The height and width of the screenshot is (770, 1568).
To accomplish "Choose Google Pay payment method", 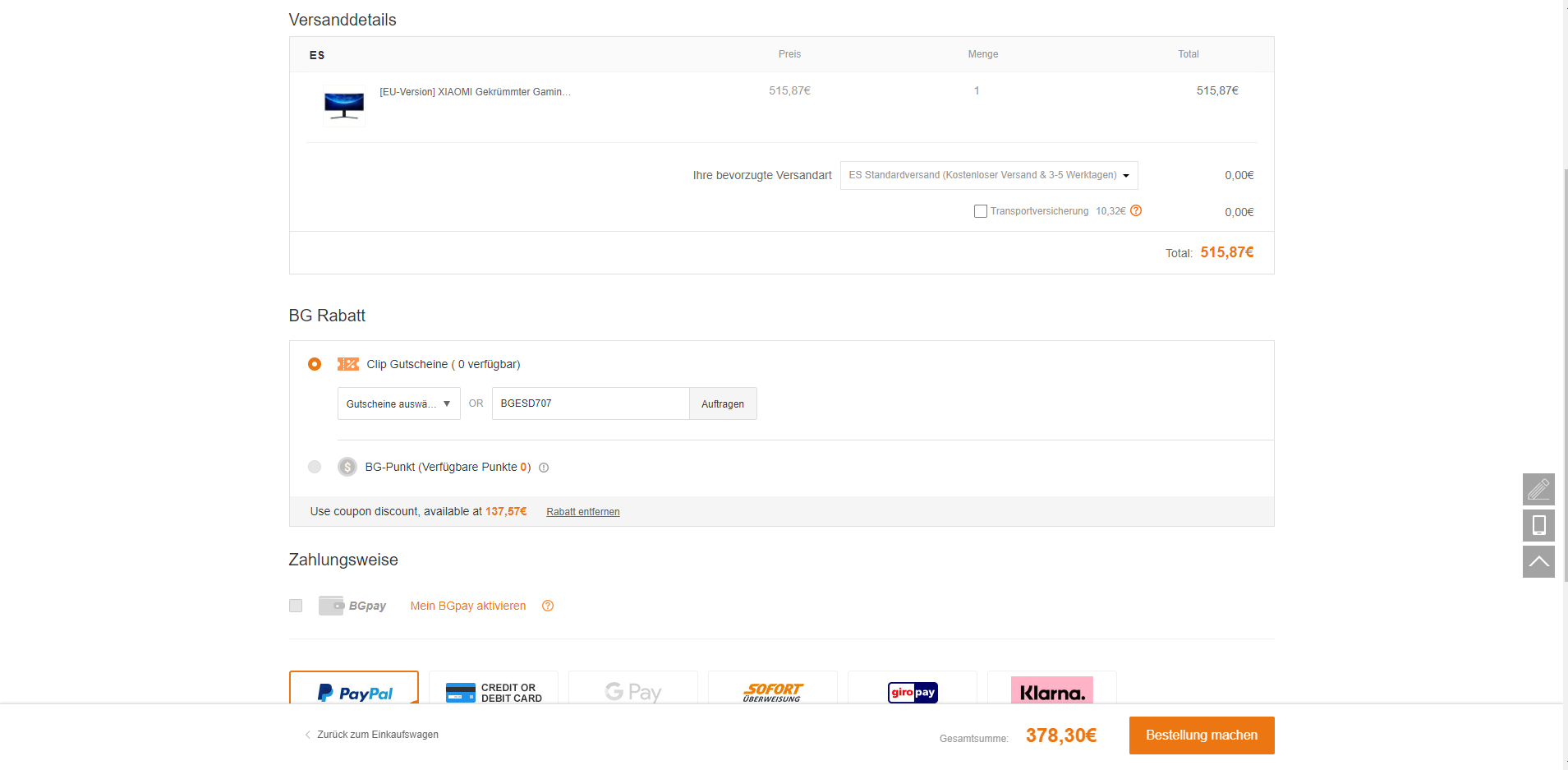I will tap(633, 688).
